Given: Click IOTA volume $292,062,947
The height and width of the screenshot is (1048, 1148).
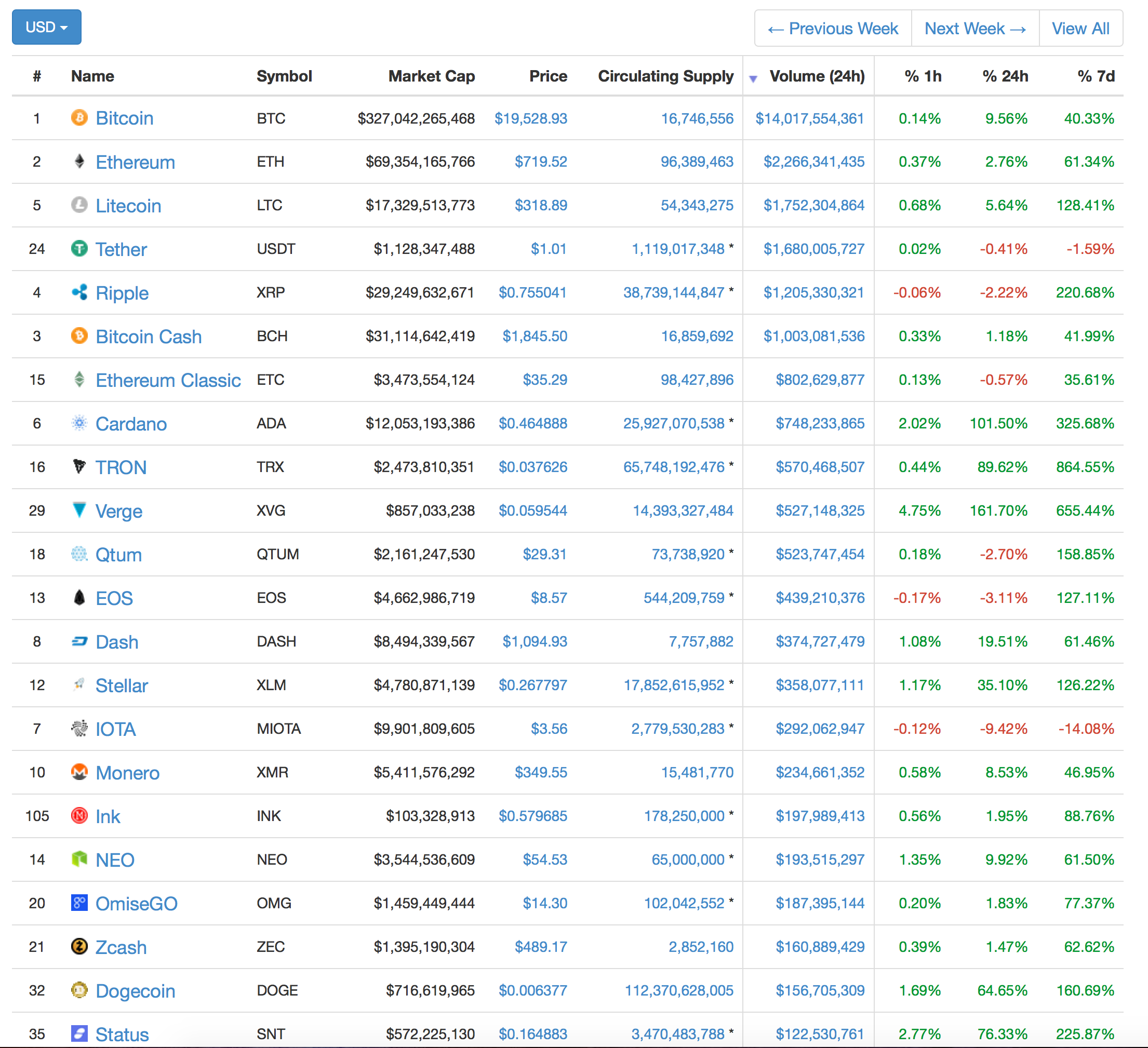Looking at the screenshot, I should pos(820,729).
